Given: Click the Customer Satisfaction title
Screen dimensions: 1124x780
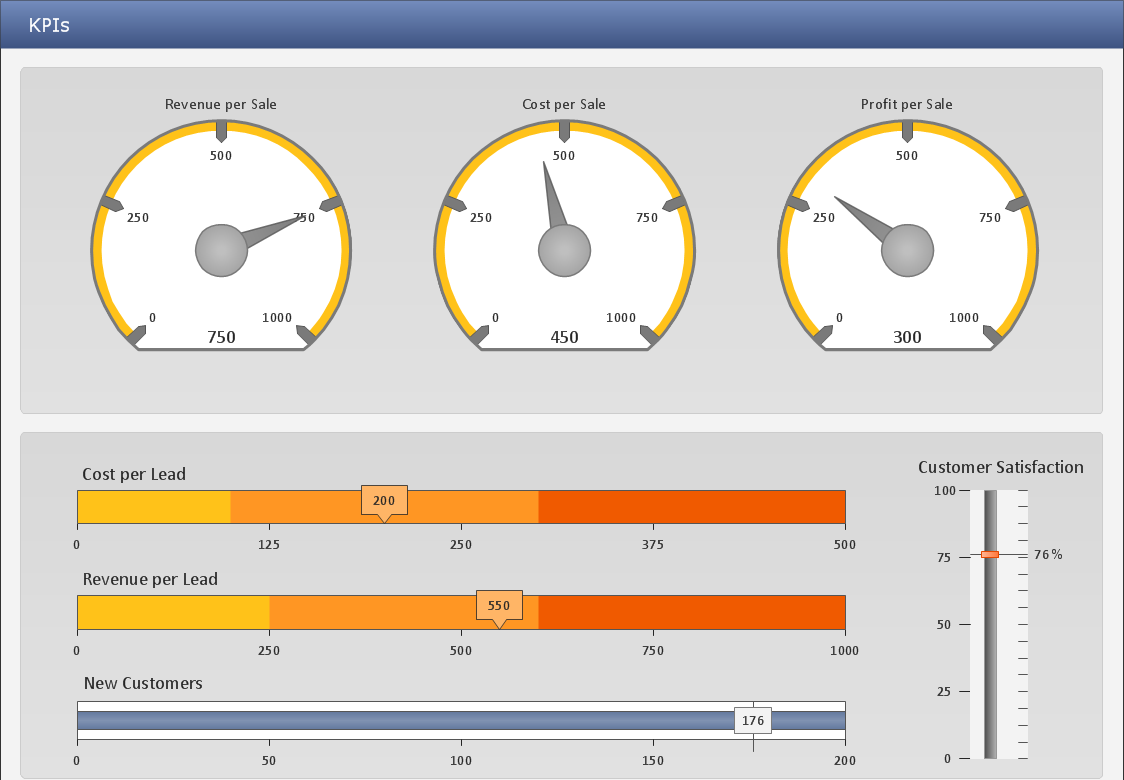Looking at the screenshot, I should click(x=1001, y=467).
